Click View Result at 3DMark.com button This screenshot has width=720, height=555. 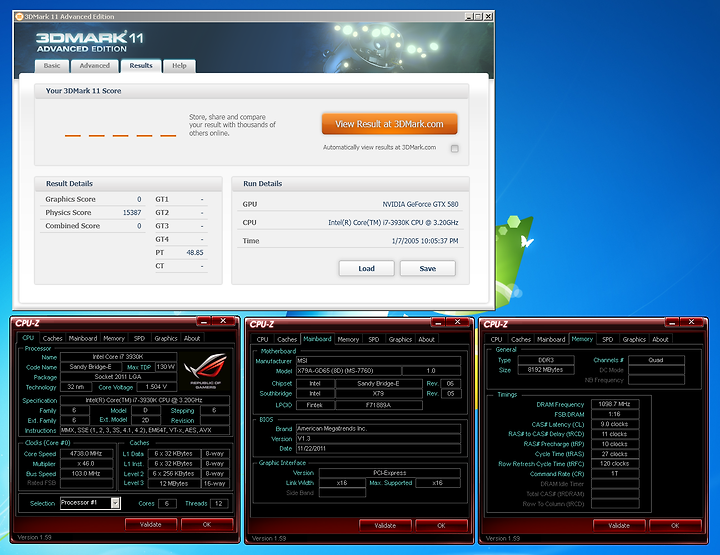coord(389,124)
